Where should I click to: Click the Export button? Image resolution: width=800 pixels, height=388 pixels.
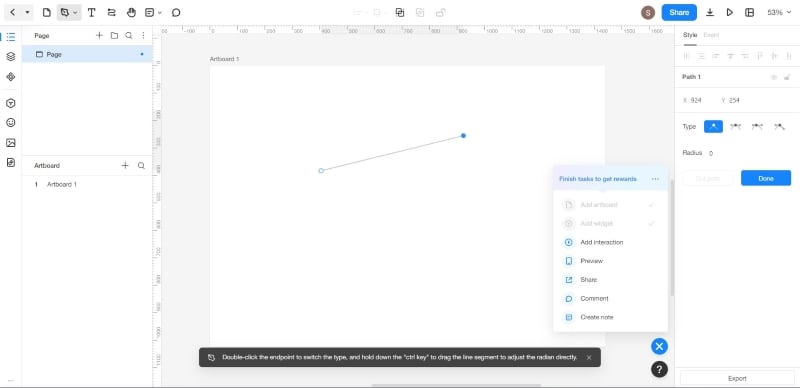pyautogui.click(x=737, y=378)
